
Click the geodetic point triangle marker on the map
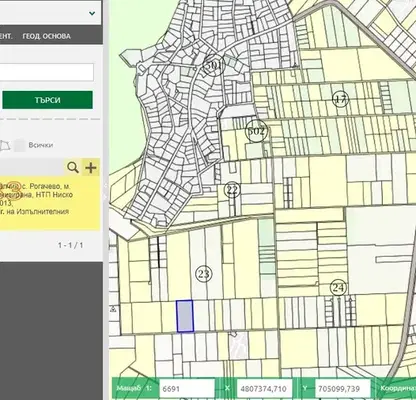pos(114,309)
